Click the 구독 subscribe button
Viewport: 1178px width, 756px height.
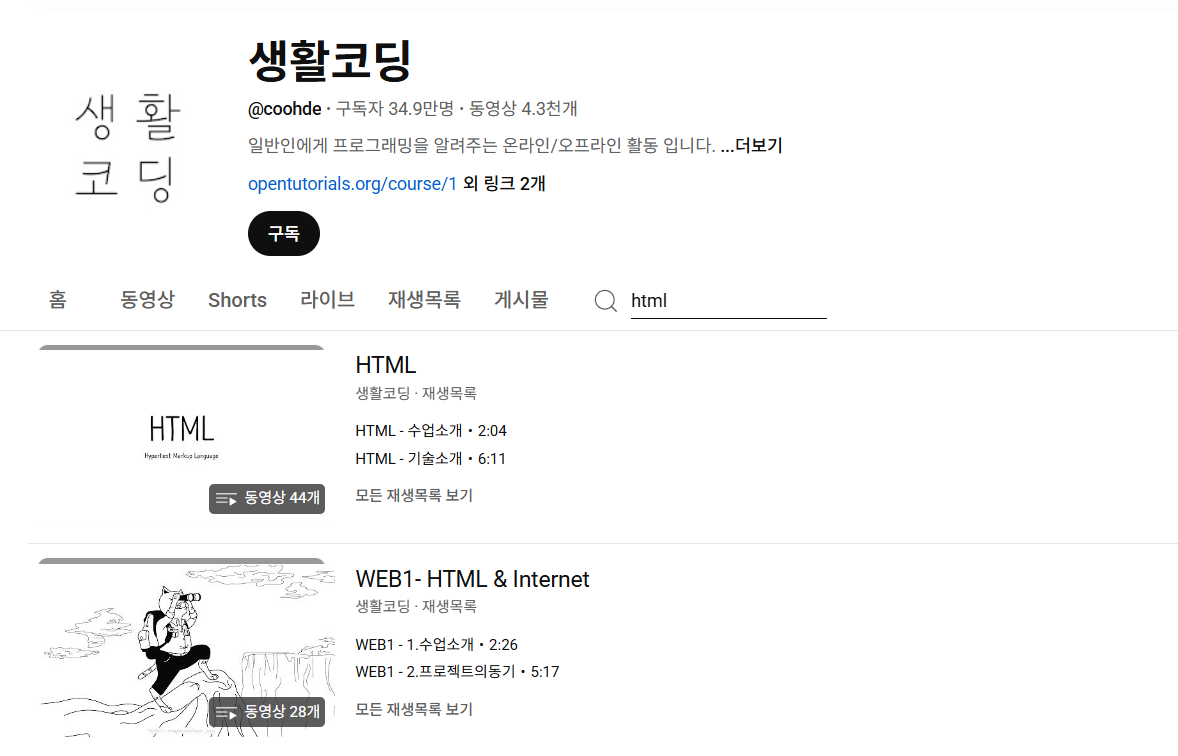tap(283, 233)
